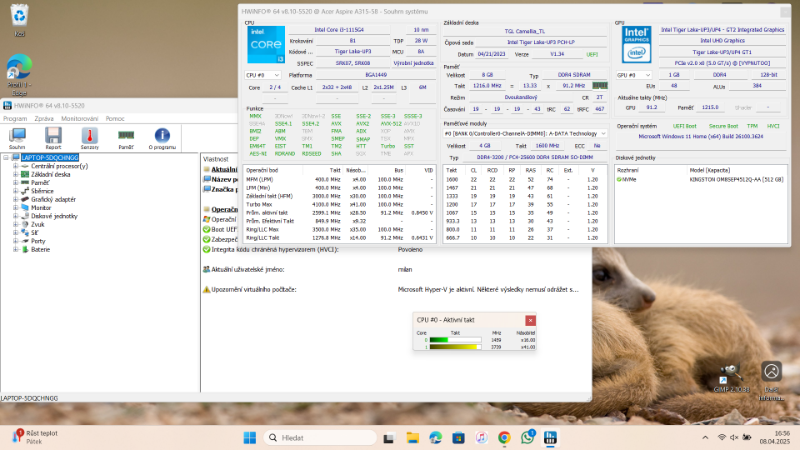Open File Explorer from taskbar
Image resolution: width=800 pixels, height=450 pixels.
pyautogui.click(x=412, y=438)
